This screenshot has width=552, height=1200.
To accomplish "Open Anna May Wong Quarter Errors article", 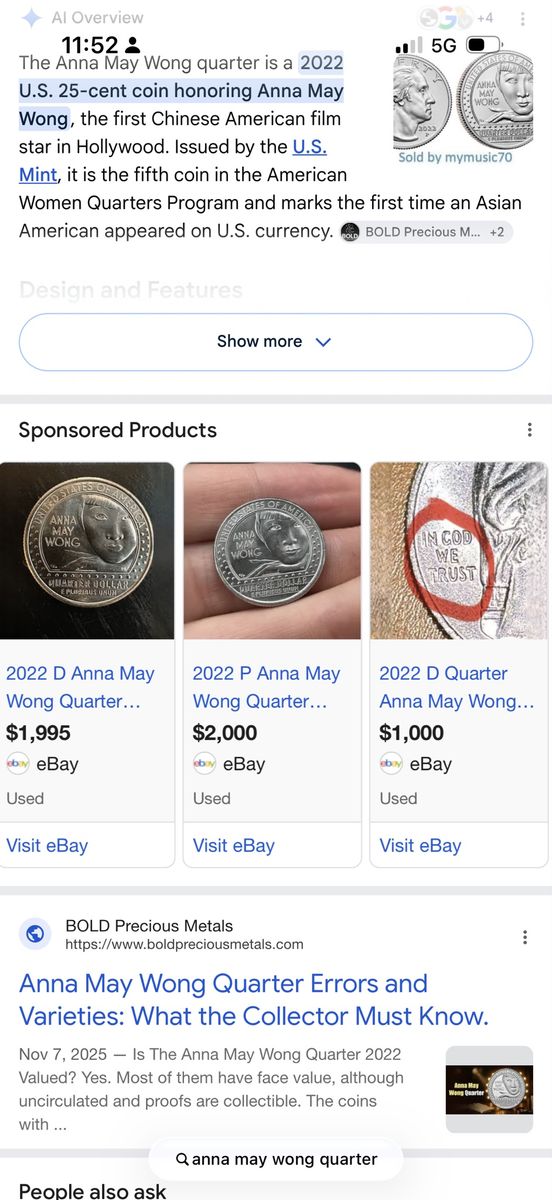I will click(254, 1001).
